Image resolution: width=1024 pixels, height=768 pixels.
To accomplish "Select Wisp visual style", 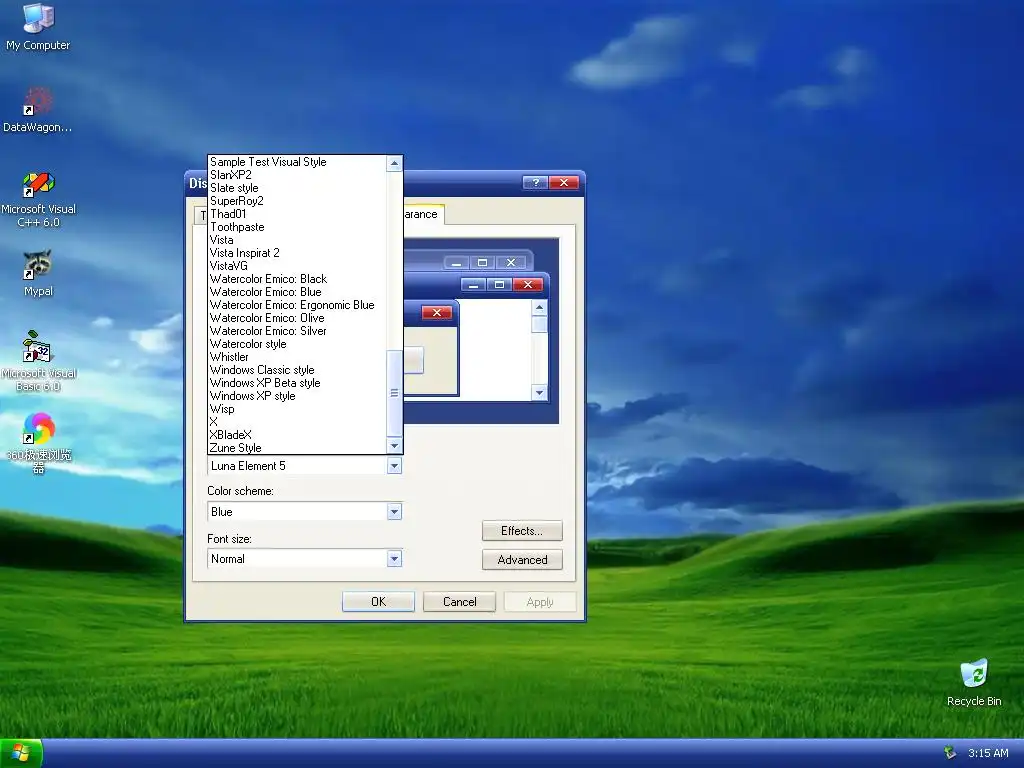I will click(297, 409).
